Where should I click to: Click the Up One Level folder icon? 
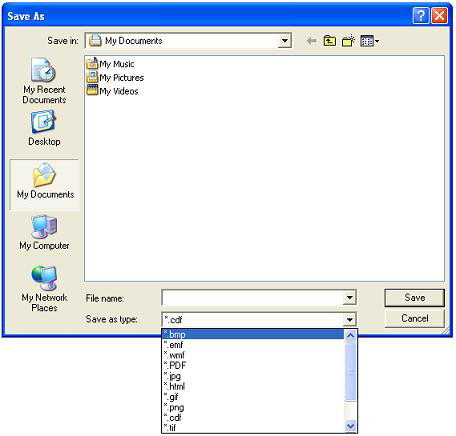tap(330, 41)
